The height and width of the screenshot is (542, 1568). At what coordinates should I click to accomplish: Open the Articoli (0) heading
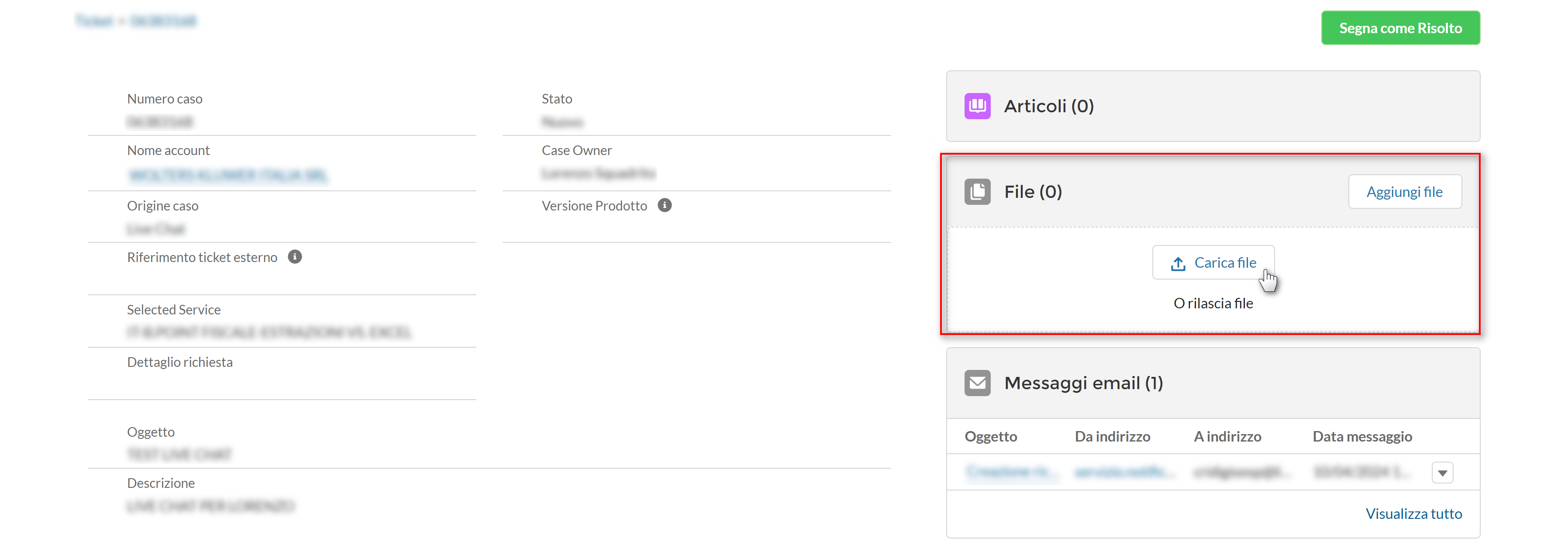point(1048,106)
